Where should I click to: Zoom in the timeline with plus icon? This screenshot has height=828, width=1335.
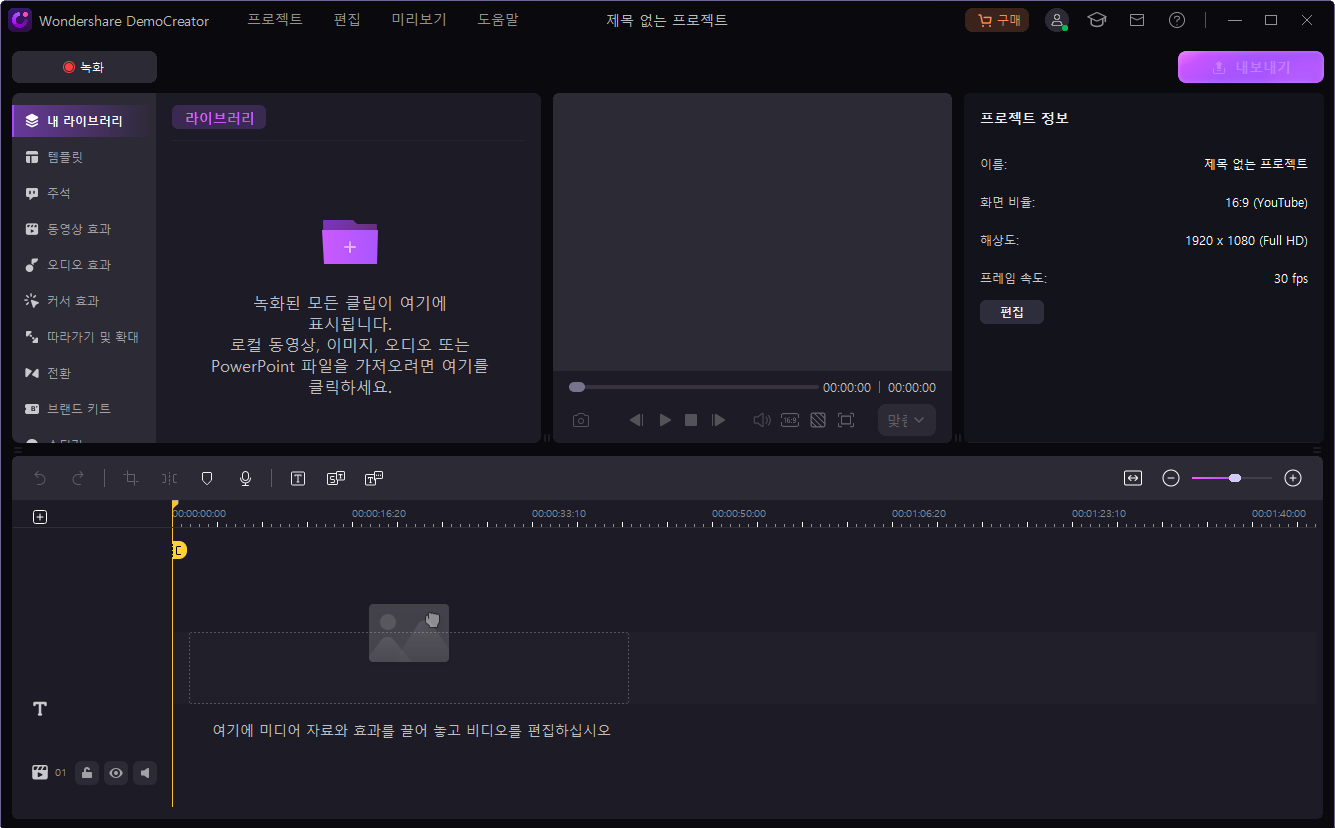click(1293, 478)
